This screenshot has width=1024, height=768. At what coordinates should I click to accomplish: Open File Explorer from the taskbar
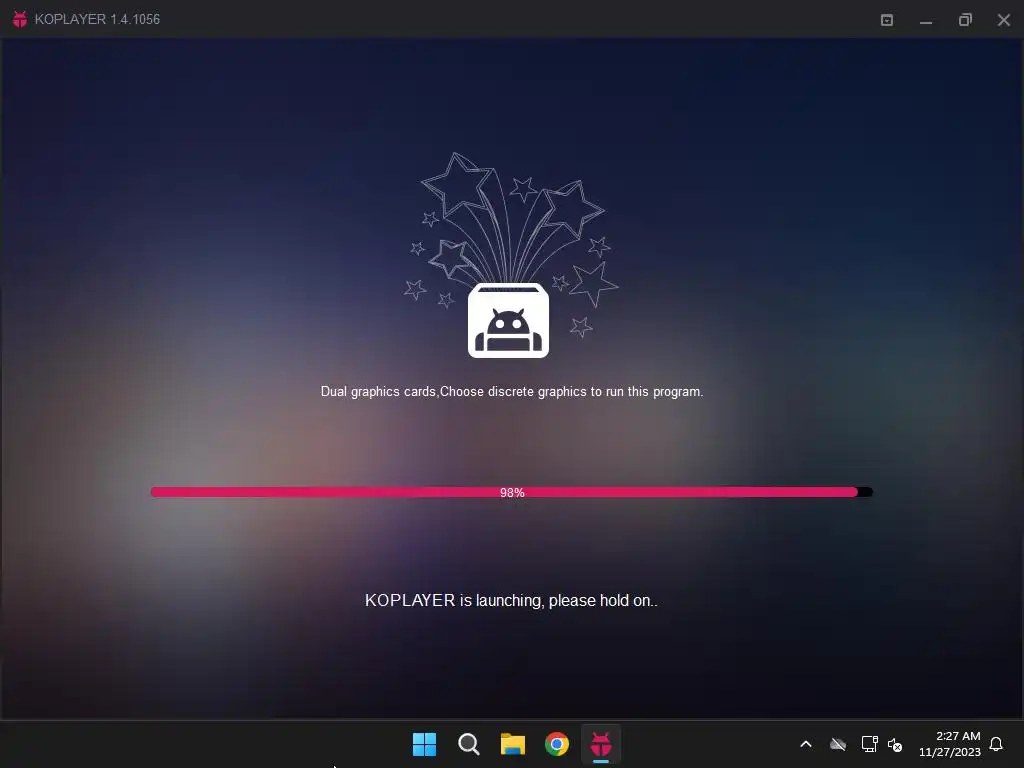(x=513, y=744)
